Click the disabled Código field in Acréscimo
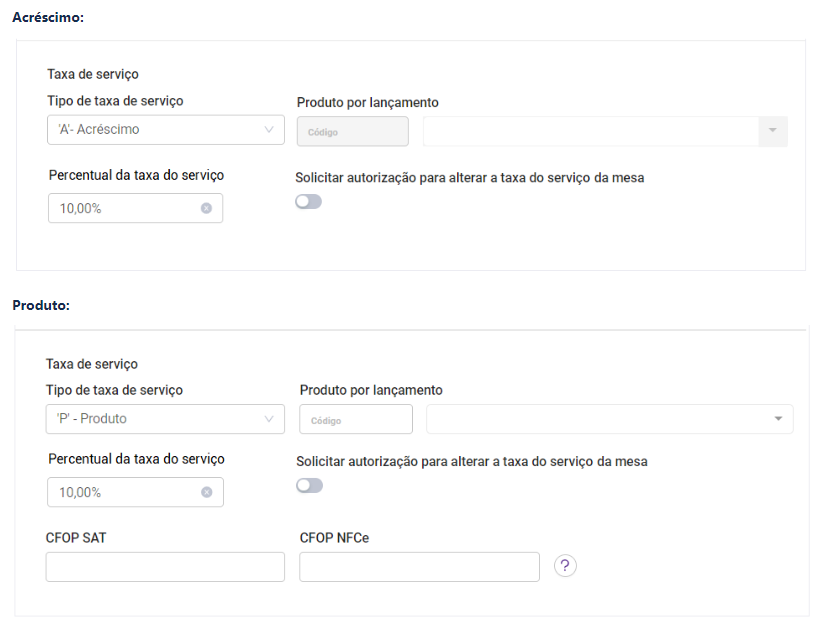The width and height of the screenshot is (823, 628). click(352, 132)
